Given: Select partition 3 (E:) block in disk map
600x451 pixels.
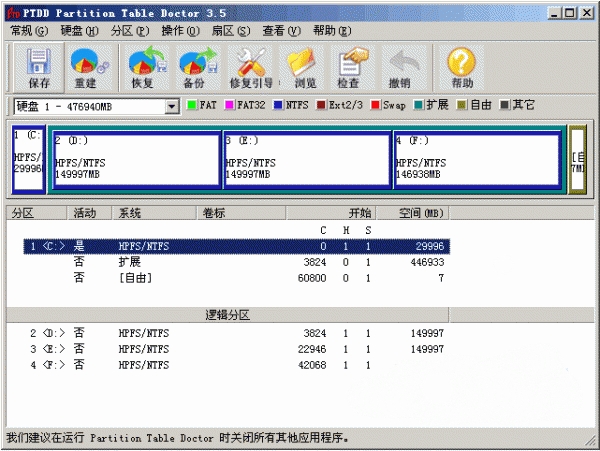Looking at the screenshot, I should [x=307, y=160].
